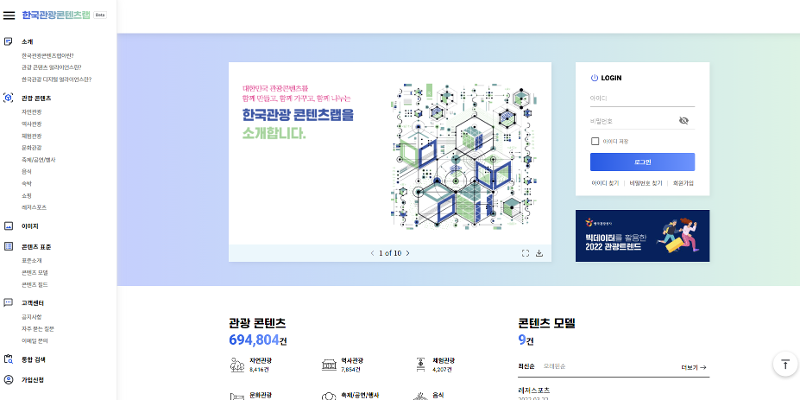This screenshot has width=800, height=400.
Task: Select 쇼핑 in the sidebar
Action: [27, 195]
